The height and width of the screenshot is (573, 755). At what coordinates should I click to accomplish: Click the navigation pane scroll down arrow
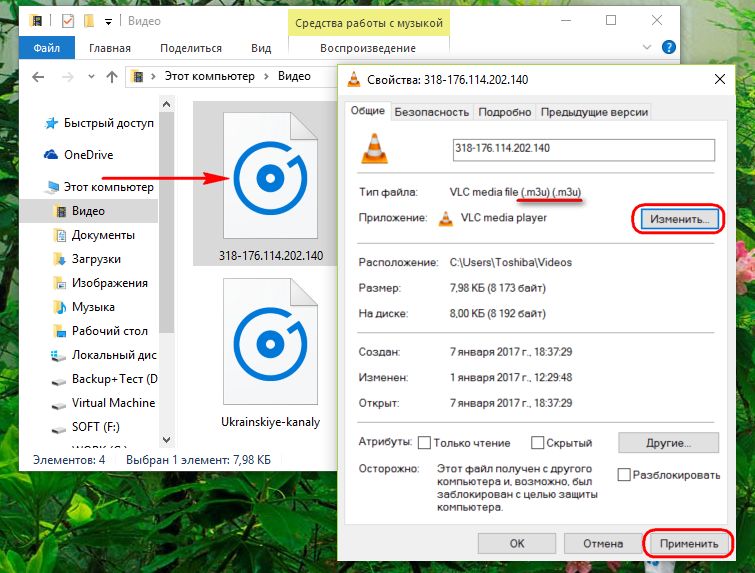click(167, 440)
